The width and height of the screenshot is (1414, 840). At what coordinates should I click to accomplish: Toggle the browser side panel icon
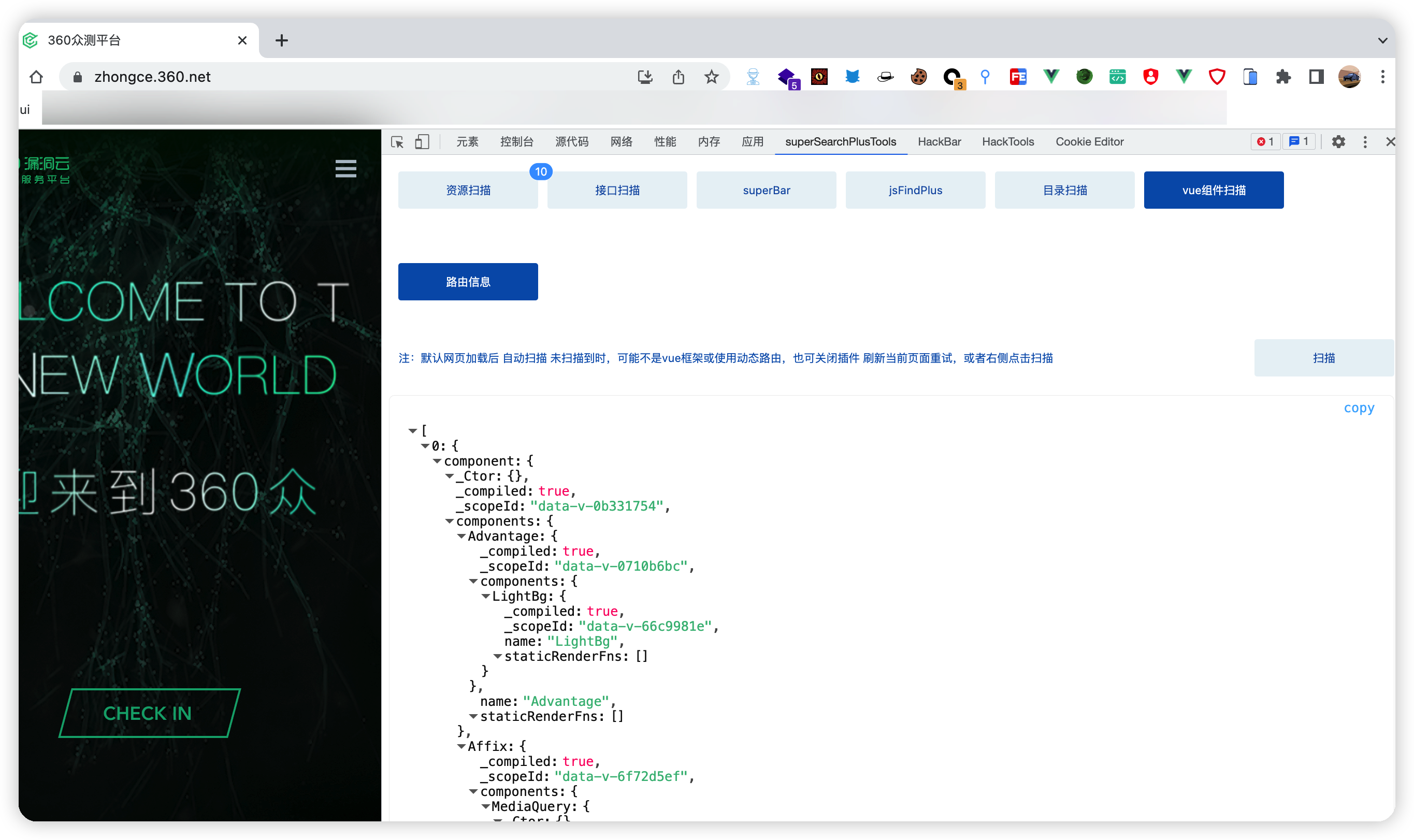(1316, 77)
